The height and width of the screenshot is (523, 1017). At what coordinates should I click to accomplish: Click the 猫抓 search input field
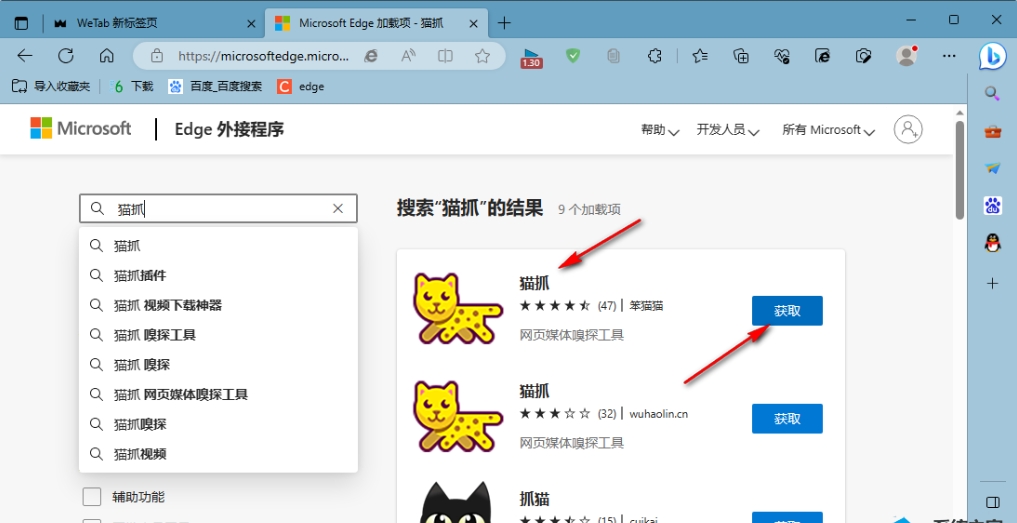[x=220, y=208]
